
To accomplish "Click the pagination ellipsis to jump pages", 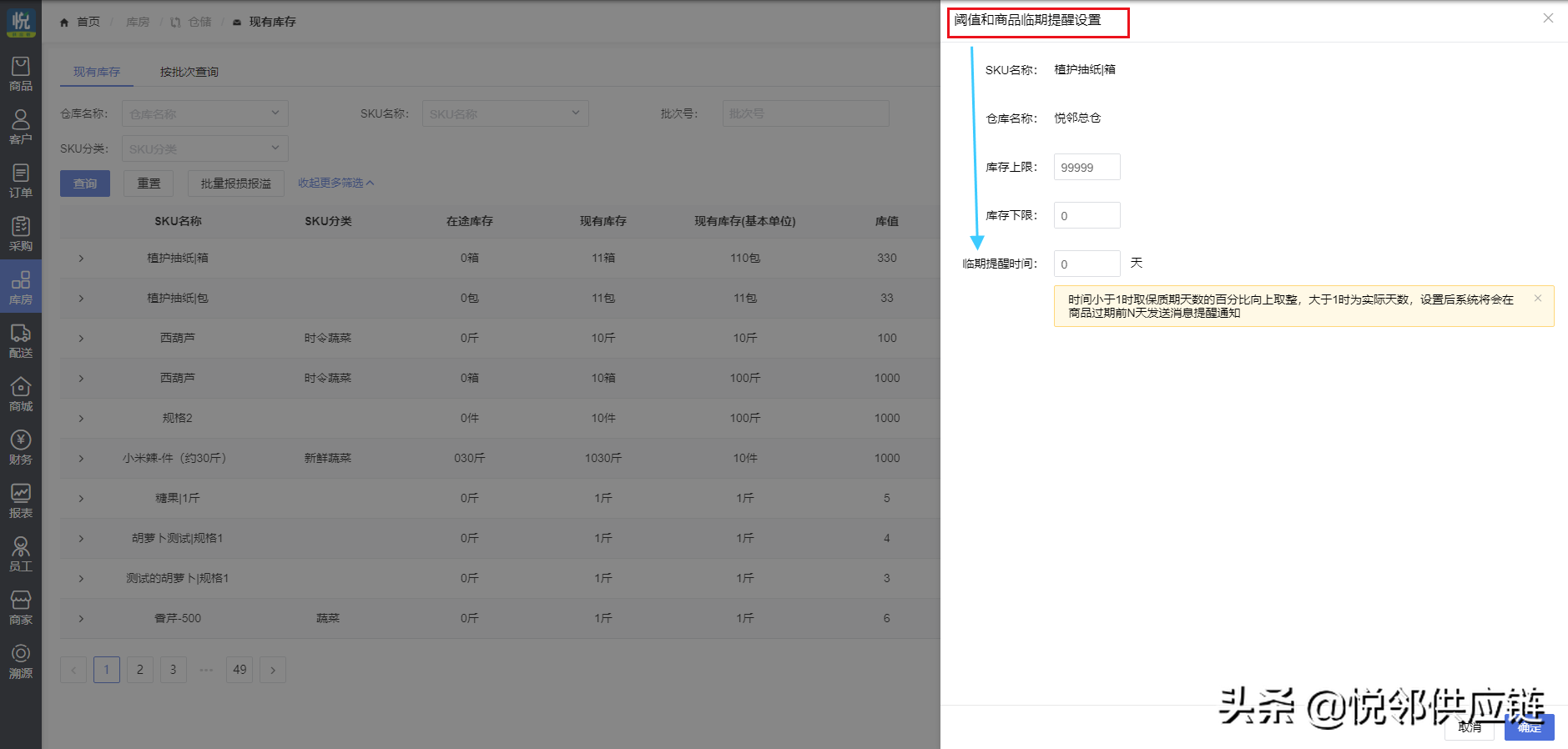I will pos(207,670).
